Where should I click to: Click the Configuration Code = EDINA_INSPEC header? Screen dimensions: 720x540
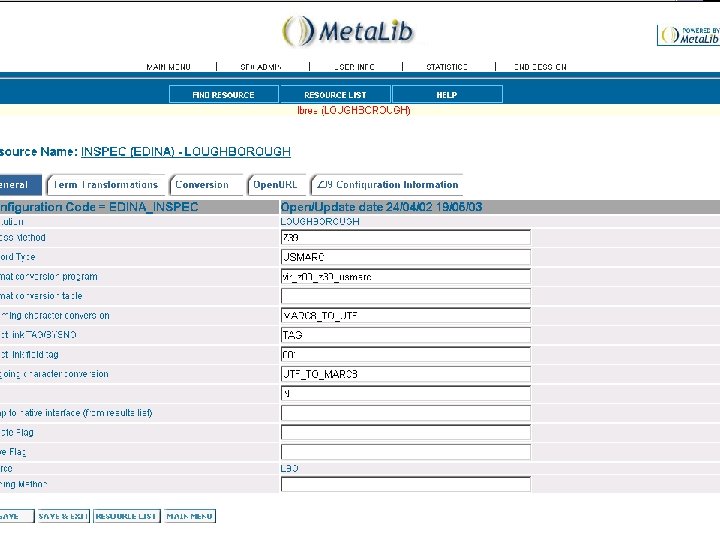(99, 207)
